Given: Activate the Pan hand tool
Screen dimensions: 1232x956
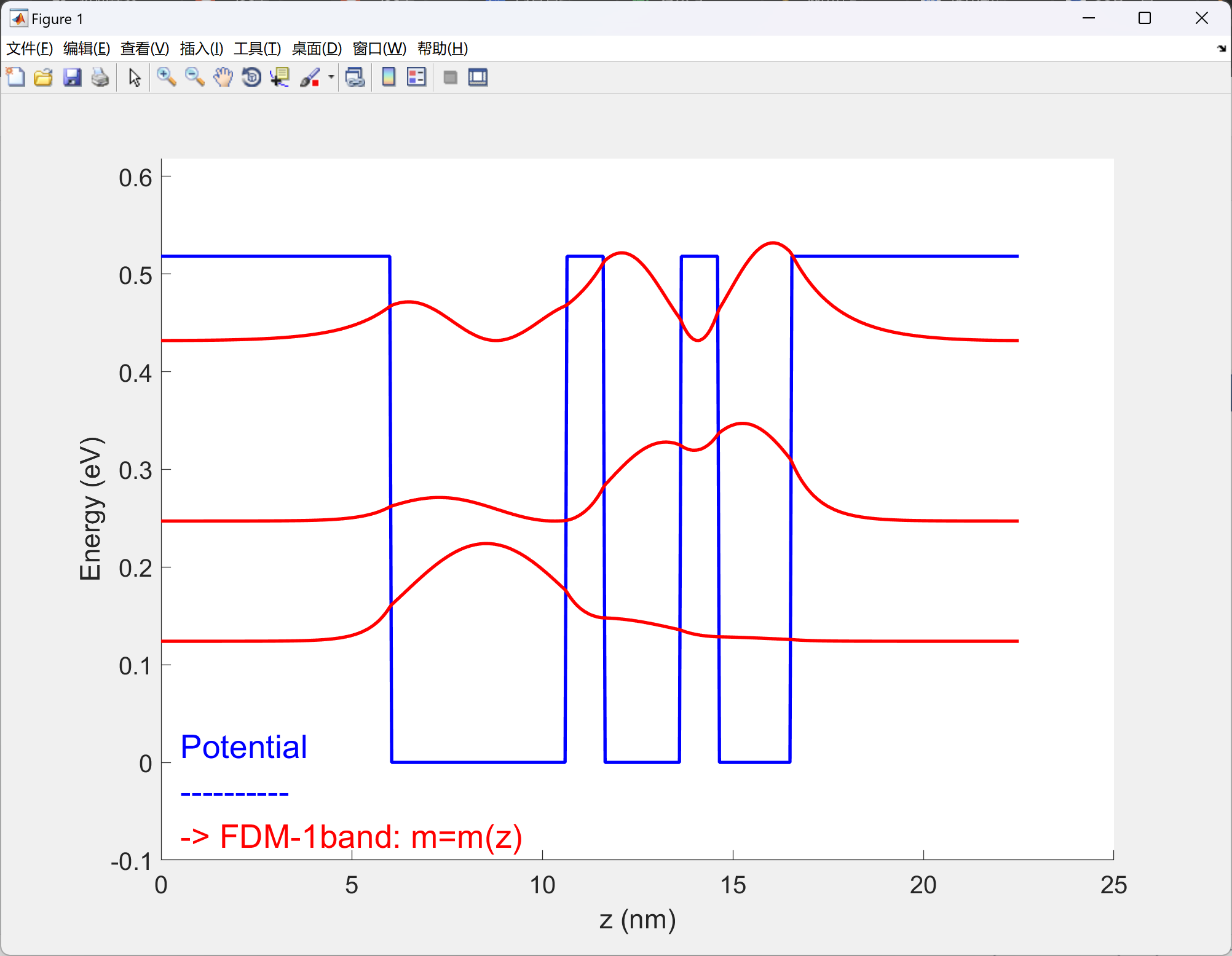Looking at the screenshot, I should pos(223,77).
